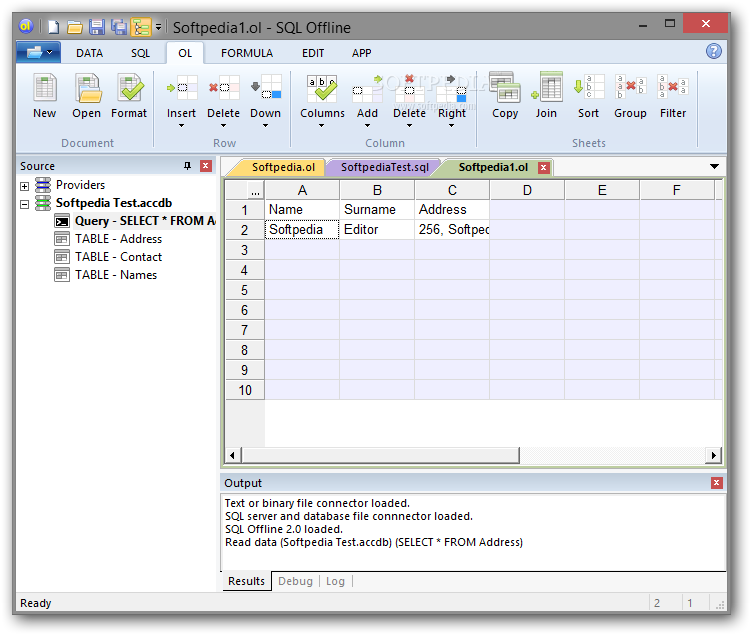Screen dimensions: 751x635
Task: Select row 5 header
Action: pyautogui.click(x=245, y=290)
